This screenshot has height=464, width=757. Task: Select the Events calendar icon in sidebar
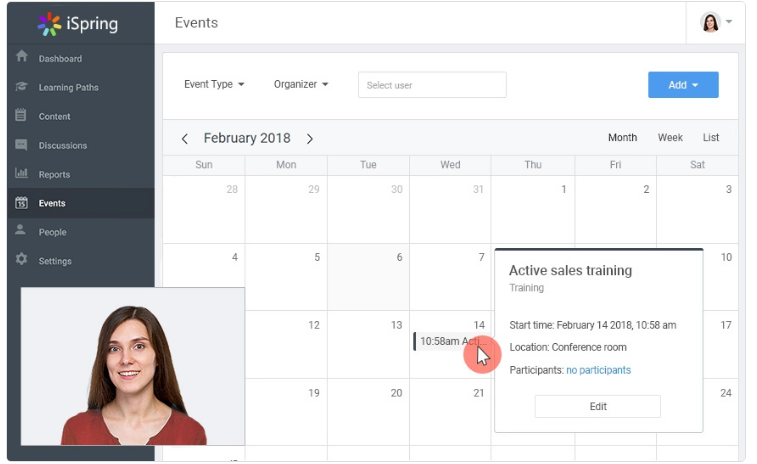tap(21, 203)
